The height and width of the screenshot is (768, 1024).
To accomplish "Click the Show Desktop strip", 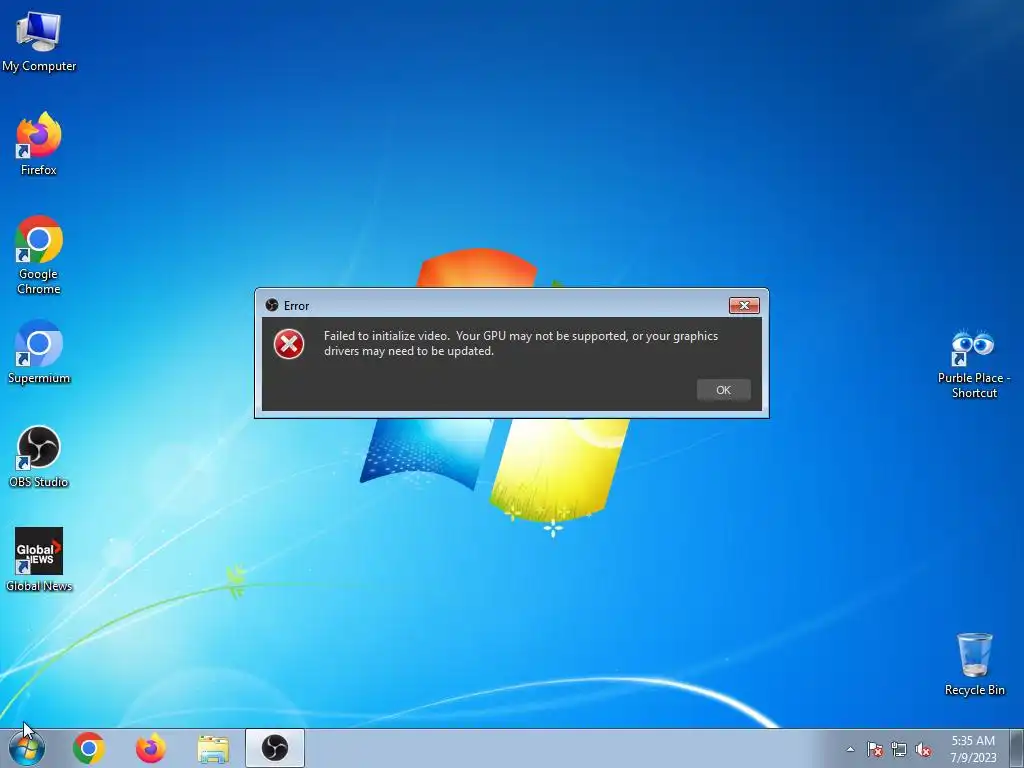I will 1017,748.
